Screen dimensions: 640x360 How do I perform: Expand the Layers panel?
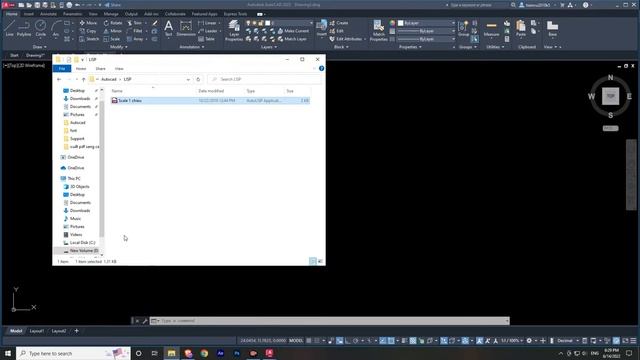pos(268,47)
